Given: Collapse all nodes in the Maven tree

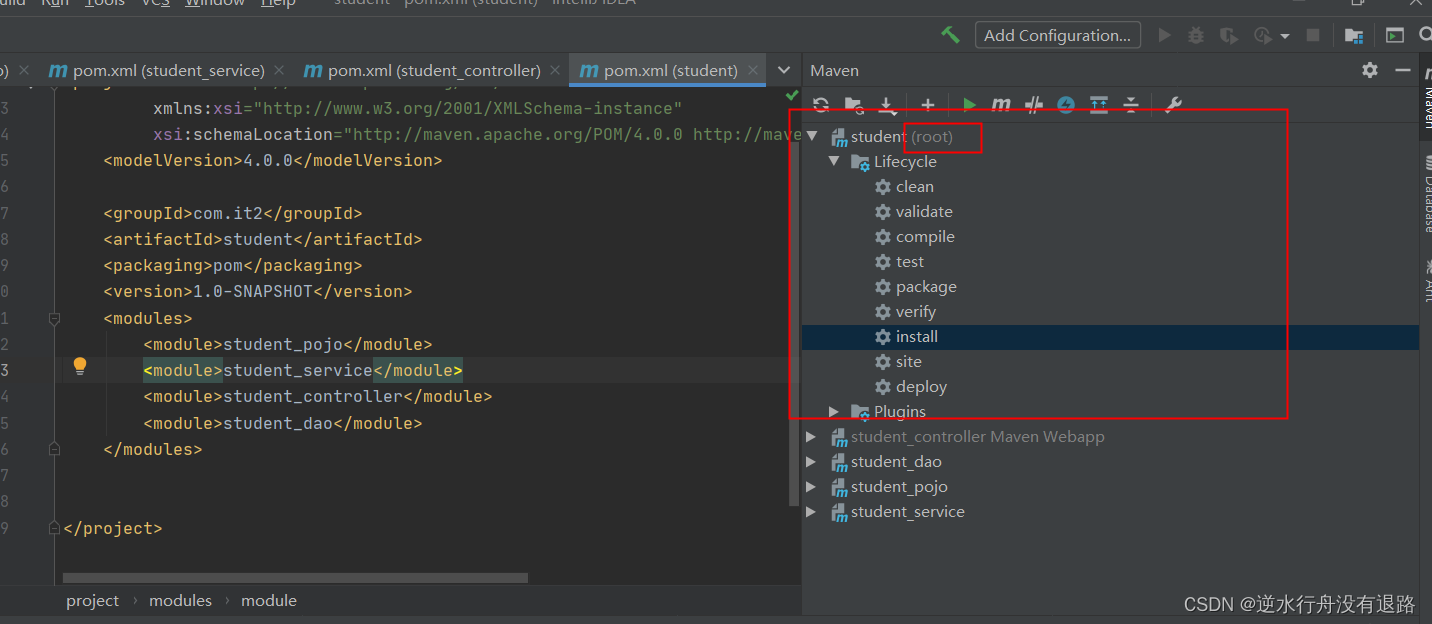Looking at the screenshot, I should (1131, 104).
